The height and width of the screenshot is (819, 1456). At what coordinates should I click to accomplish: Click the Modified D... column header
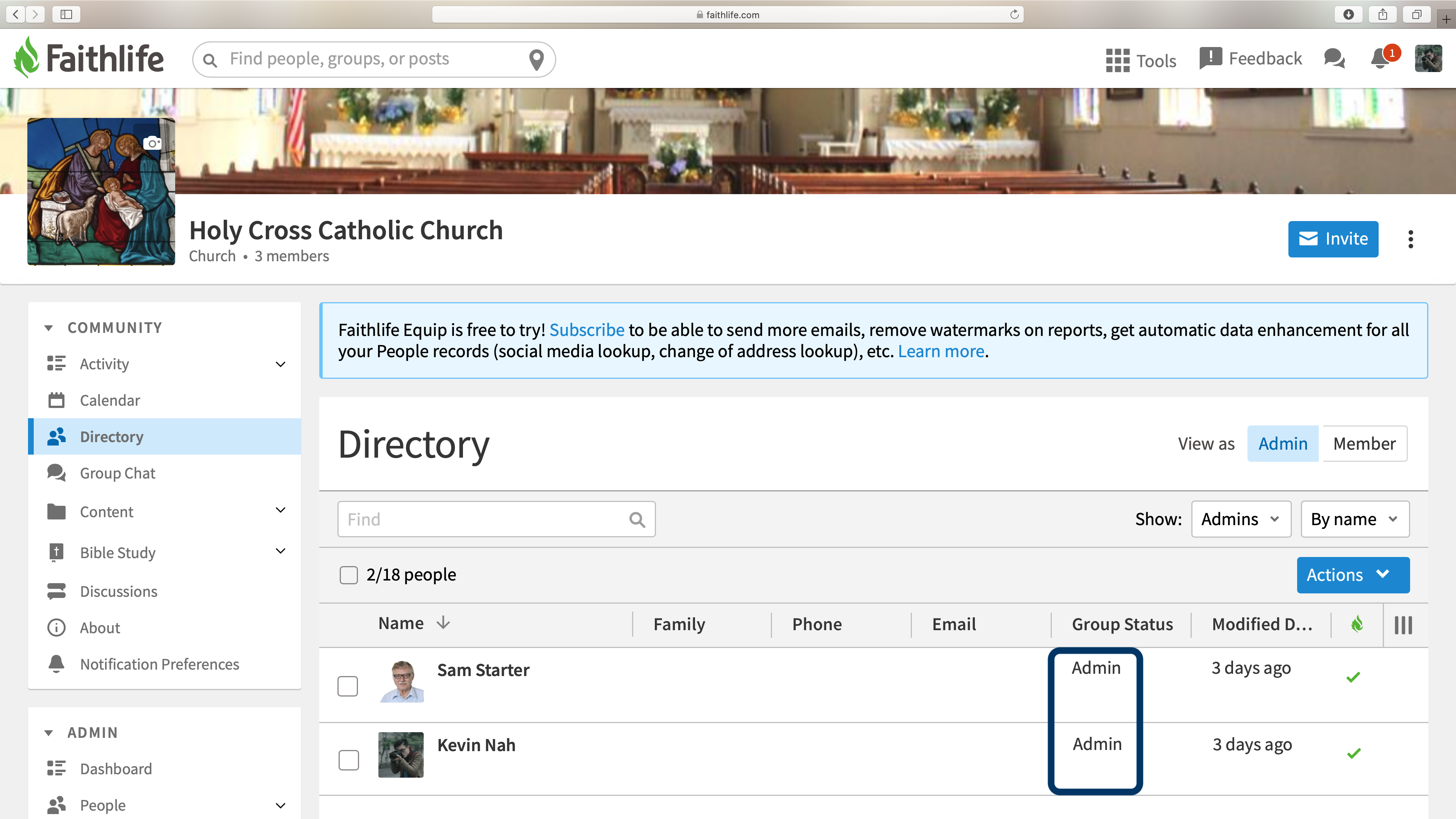pyautogui.click(x=1262, y=624)
